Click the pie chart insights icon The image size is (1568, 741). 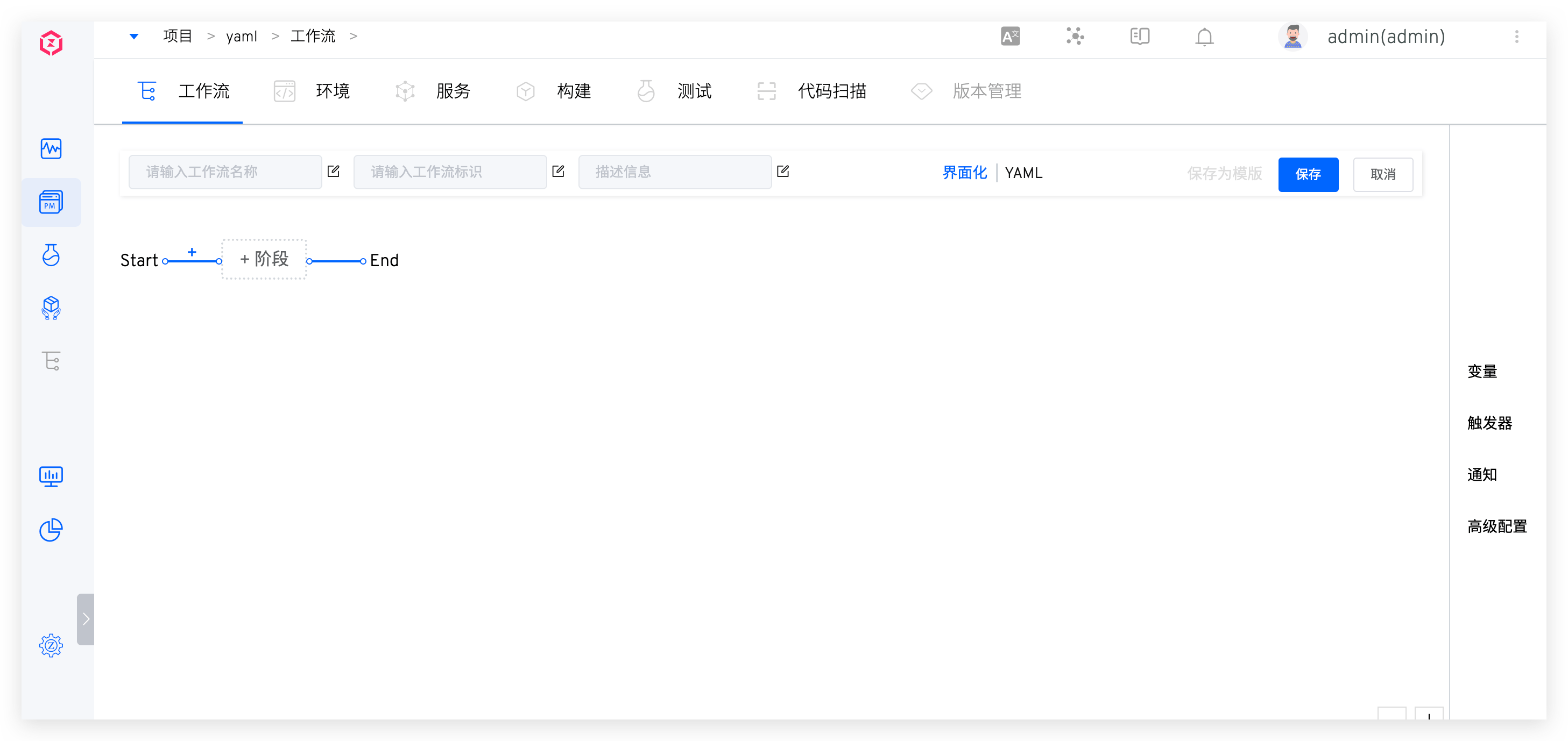pos(51,529)
